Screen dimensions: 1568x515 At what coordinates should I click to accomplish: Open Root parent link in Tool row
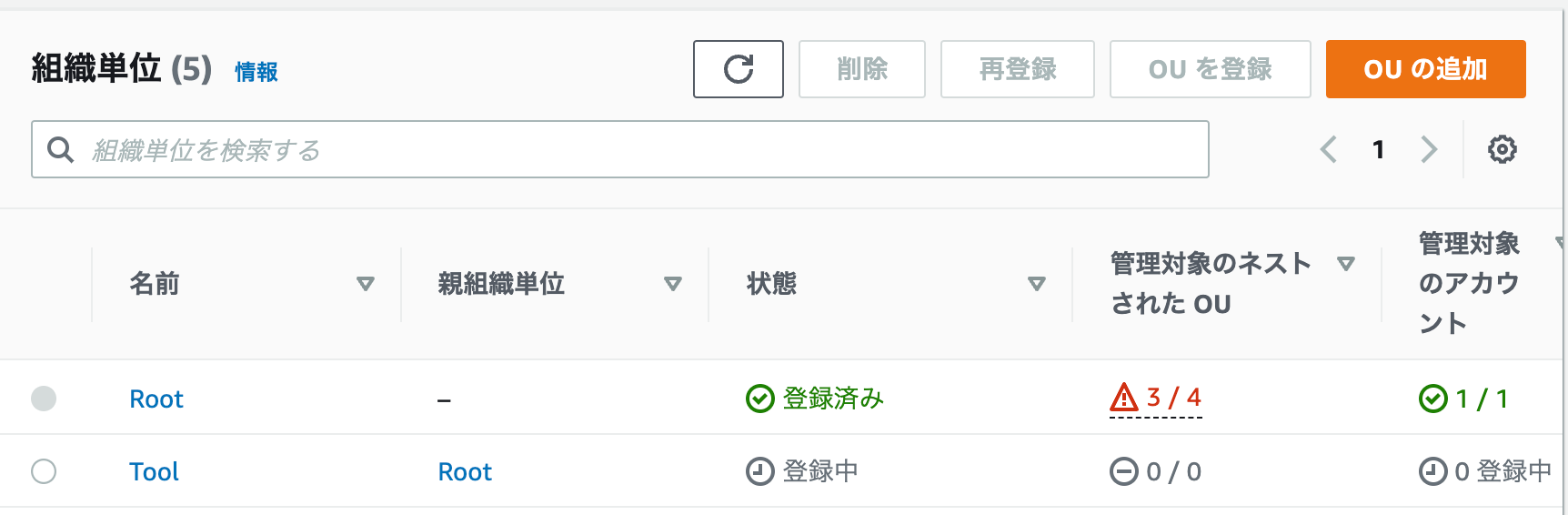click(x=465, y=471)
